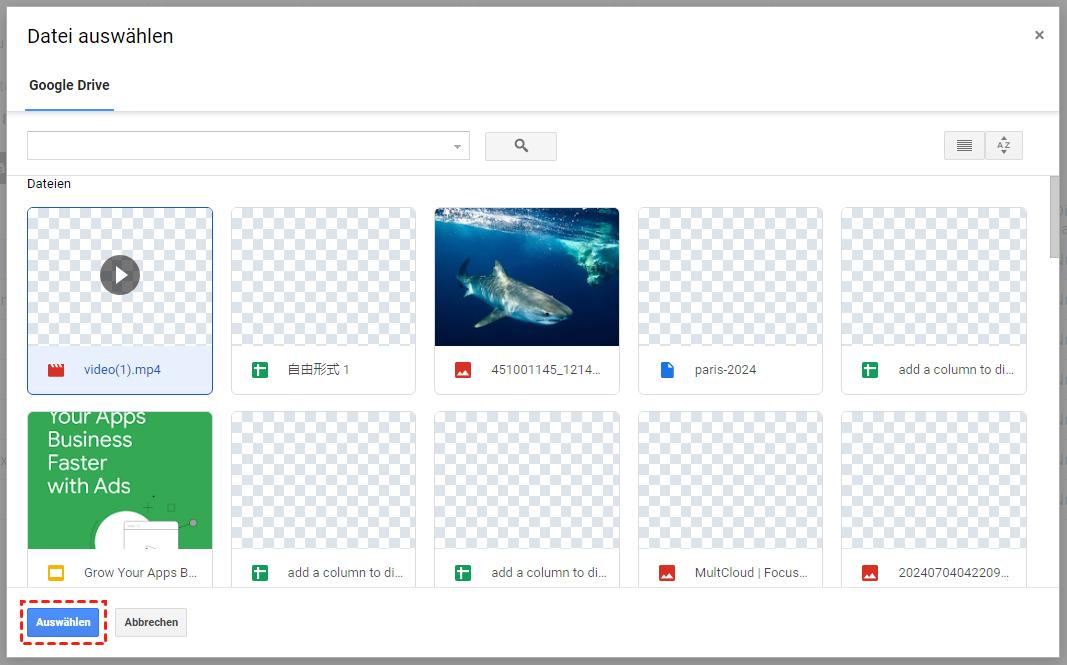This screenshot has height=665, width=1067.
Task: Select the Google Drive tab
Action: click(x=69, y=85)
